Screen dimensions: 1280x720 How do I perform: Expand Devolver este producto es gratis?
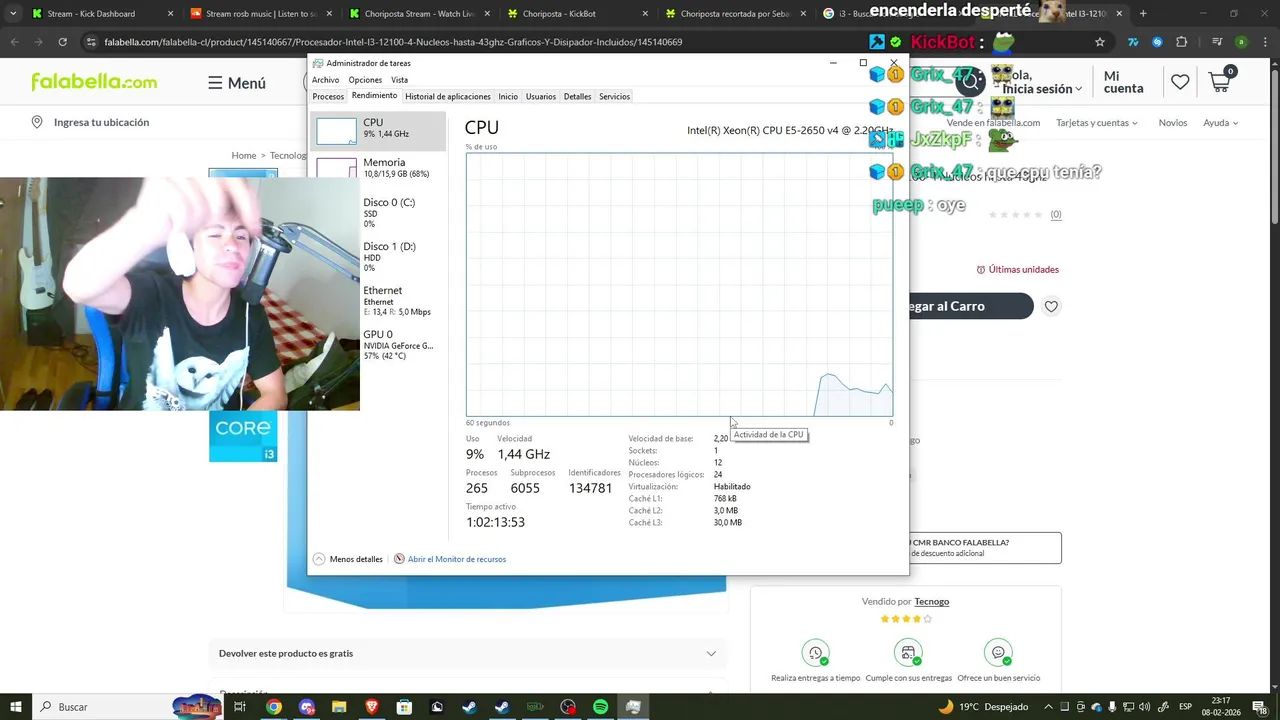pos(468,653)
